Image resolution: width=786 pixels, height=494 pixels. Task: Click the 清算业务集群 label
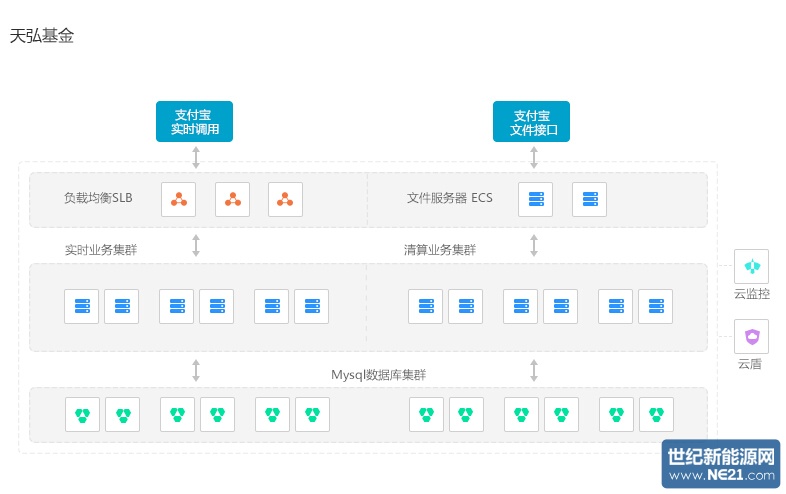coord(440,250)
